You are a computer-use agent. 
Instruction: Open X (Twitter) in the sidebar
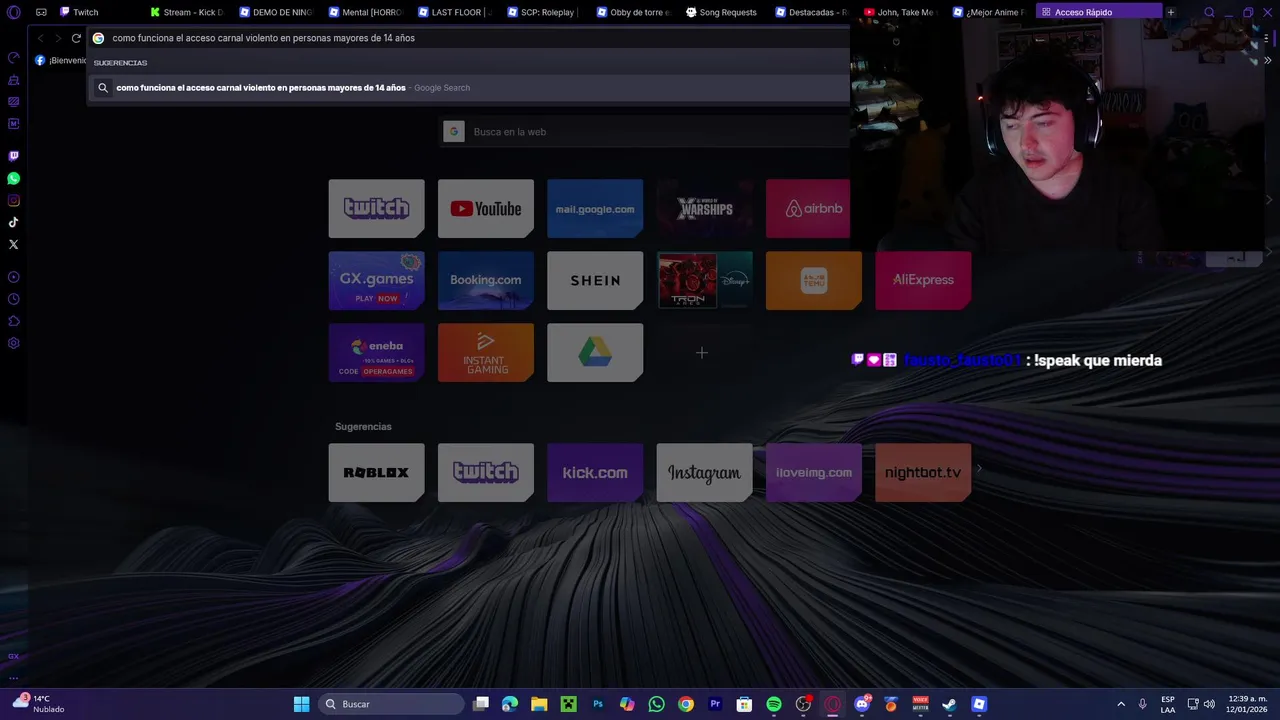pyautogui.click(x=14, y=244)
